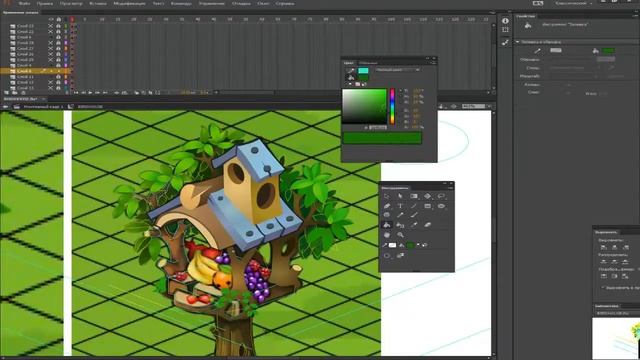Toggle the lock on layer Слой 26
Screen dimensions: 640x360
(58, 54)
